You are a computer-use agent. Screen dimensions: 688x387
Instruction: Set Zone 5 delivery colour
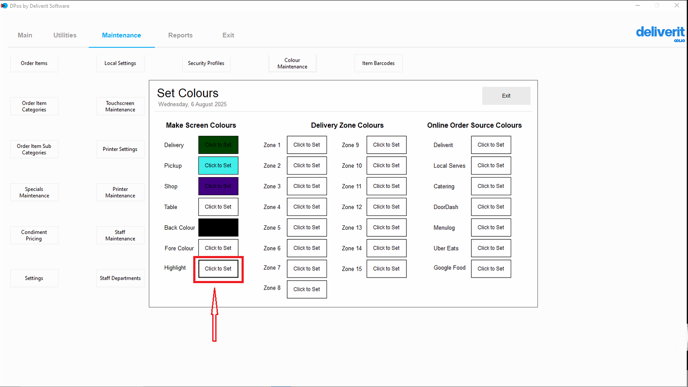click(307, 227)
